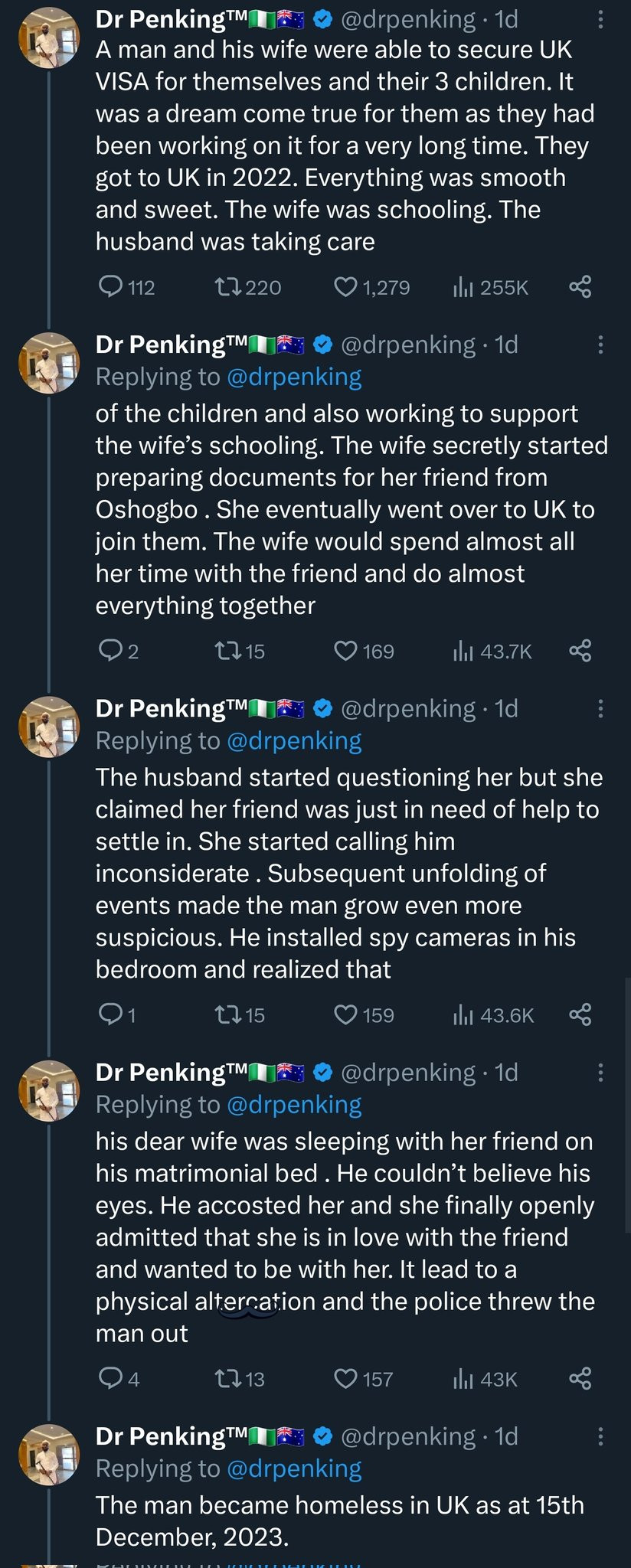The width and height of the screenshot is (631, 1568).
Task: Share the tweet with 43.6K views
Action: pos(580,1014)
